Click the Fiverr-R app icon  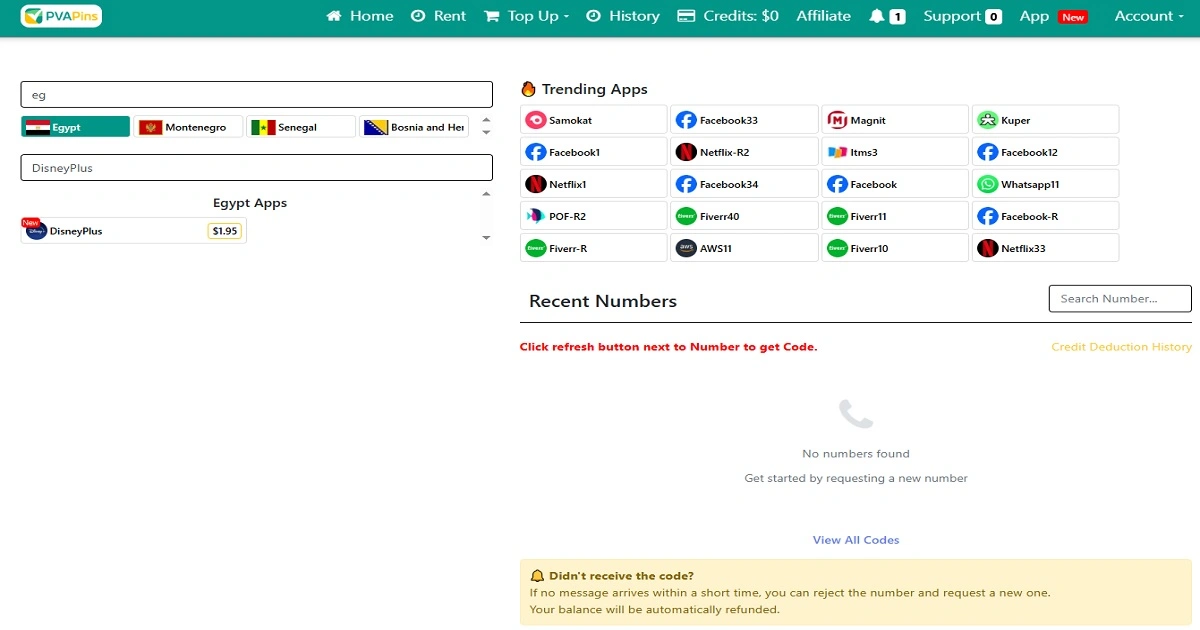click(x=535, y=248)
